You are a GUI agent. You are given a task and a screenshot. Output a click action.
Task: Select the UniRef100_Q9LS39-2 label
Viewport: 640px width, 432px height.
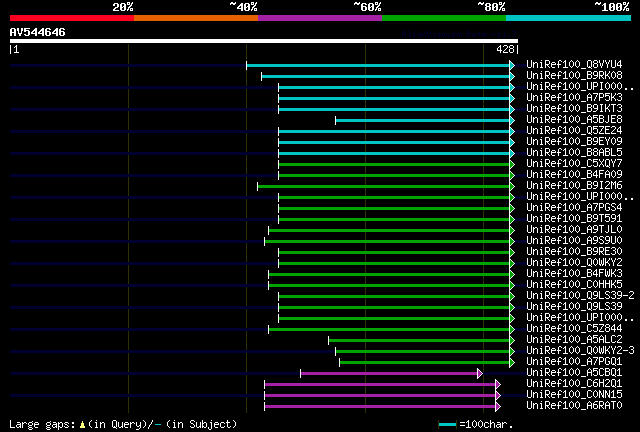point(580,295)
